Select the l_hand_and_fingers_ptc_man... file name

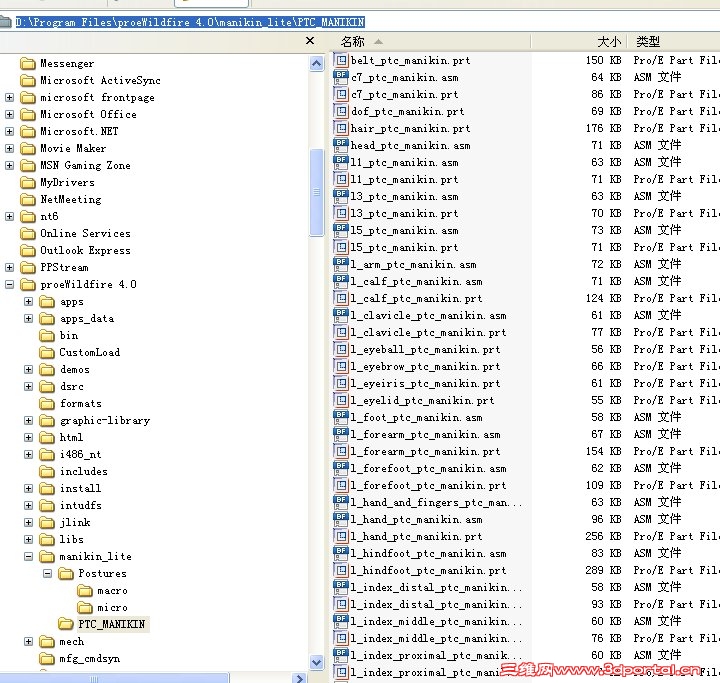click(436, 502)
